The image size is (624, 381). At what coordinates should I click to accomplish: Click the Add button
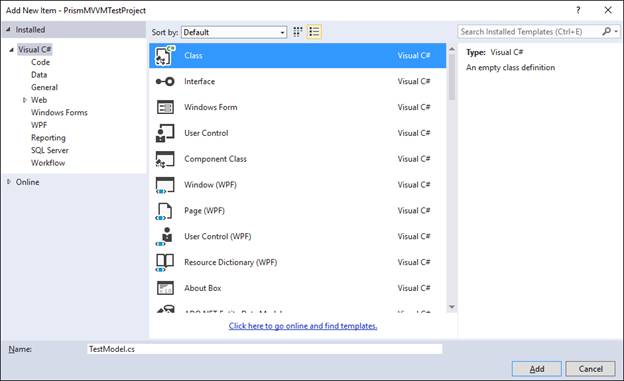[536, 369]
